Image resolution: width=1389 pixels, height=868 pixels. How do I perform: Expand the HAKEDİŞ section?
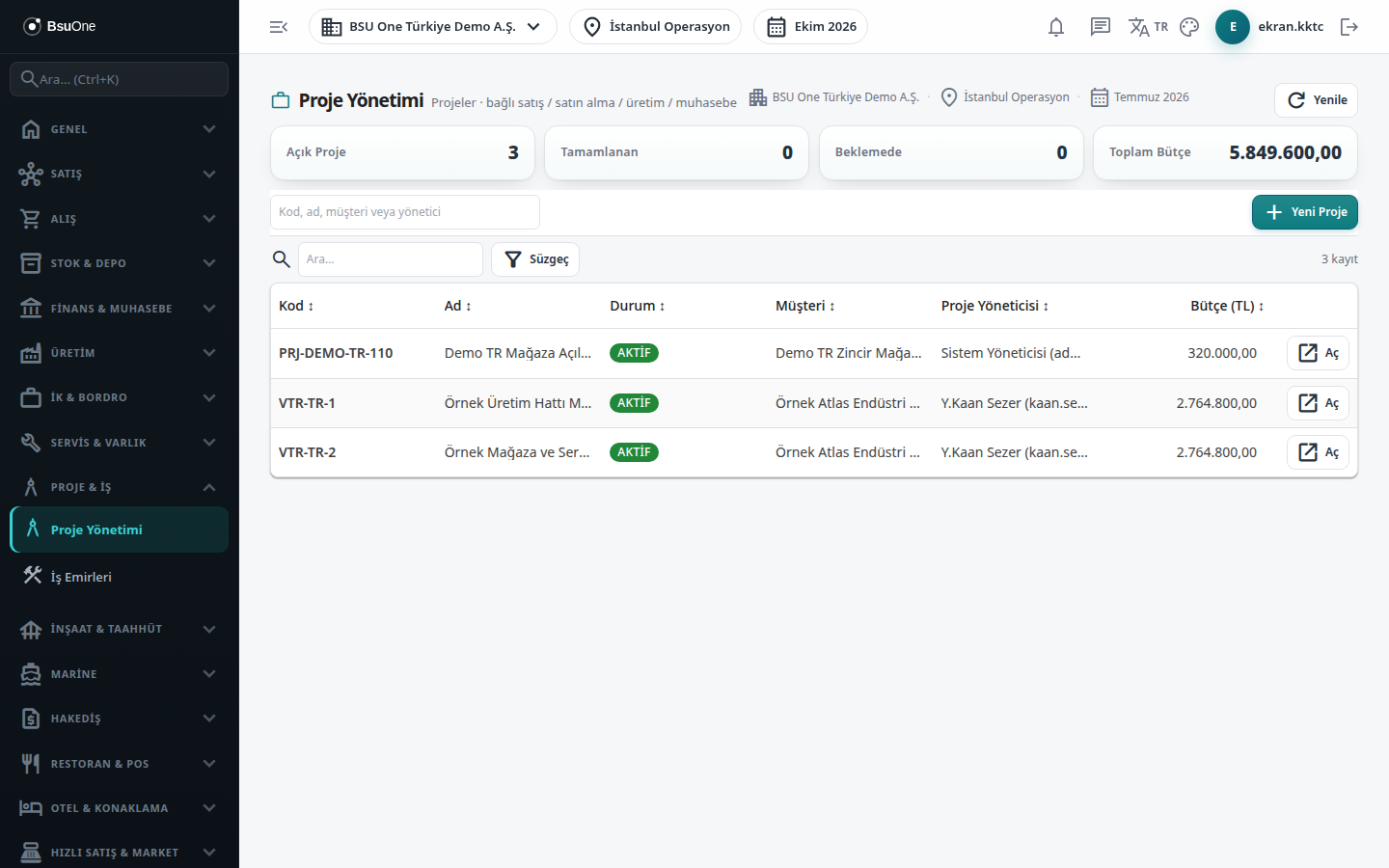(x=120, y=719)
